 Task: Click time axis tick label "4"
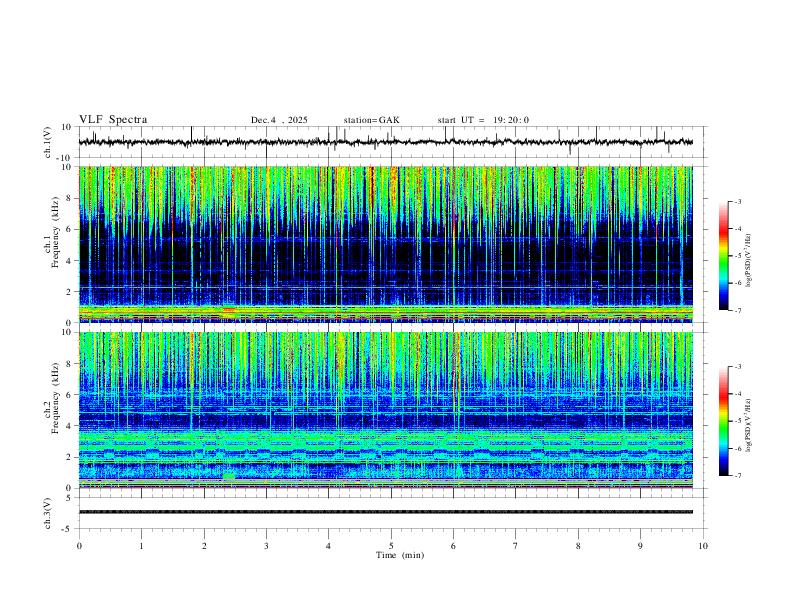[x=329, y=546]
